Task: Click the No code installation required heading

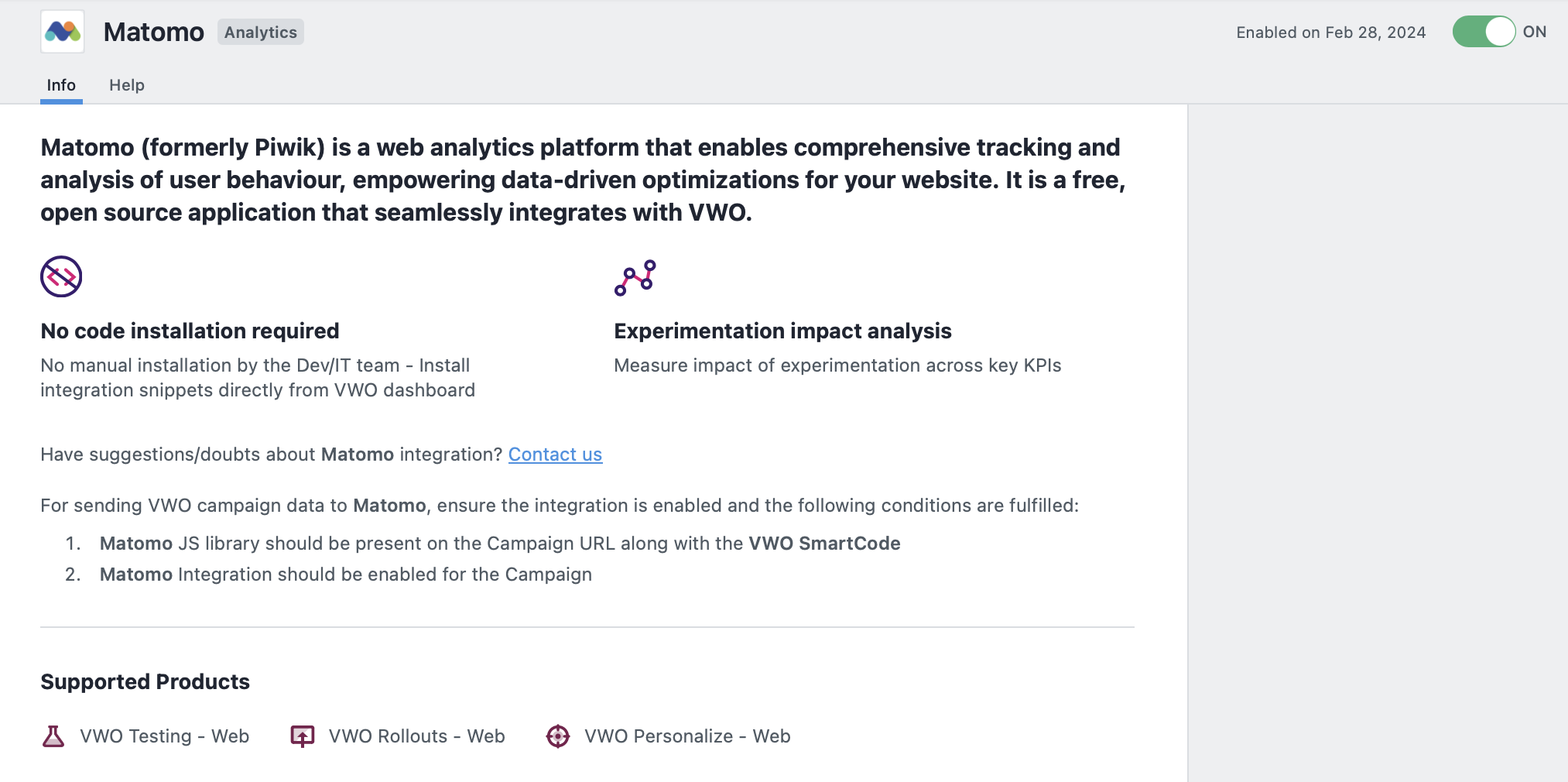Action: [x=190, y=331]
